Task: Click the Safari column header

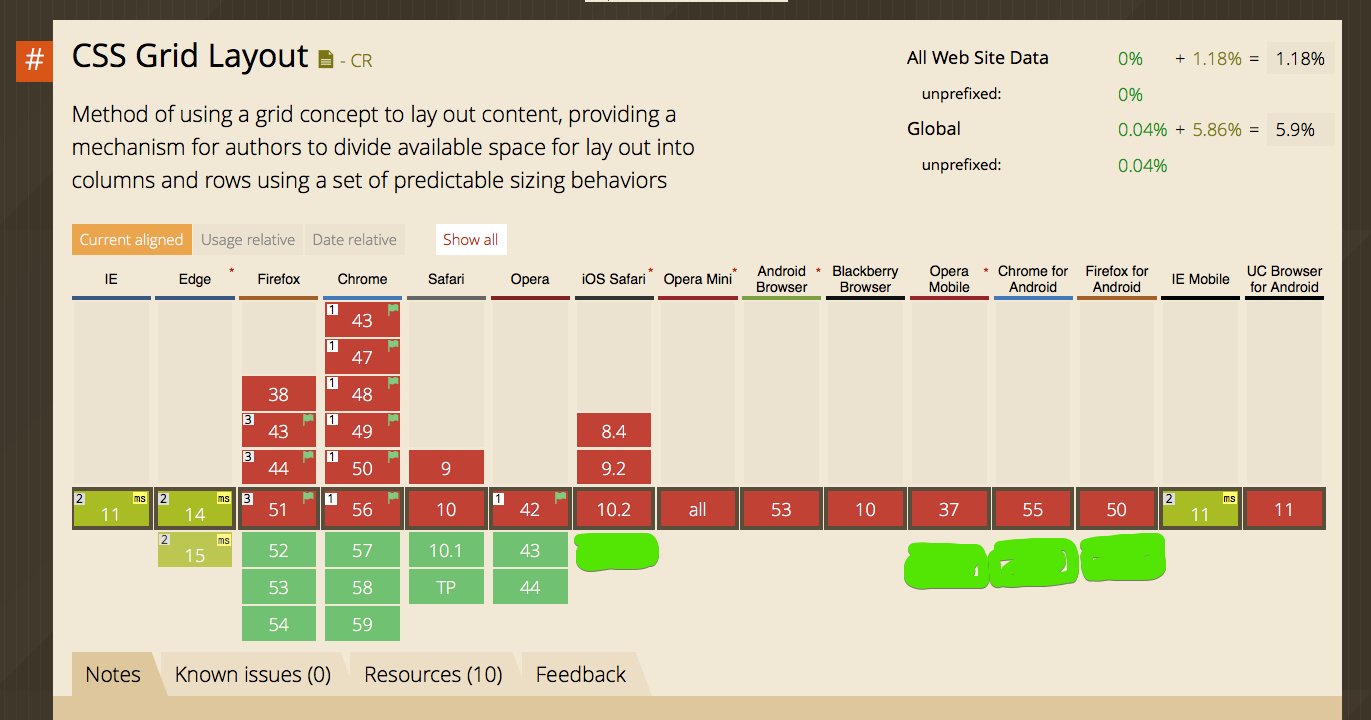Action: 446,279
